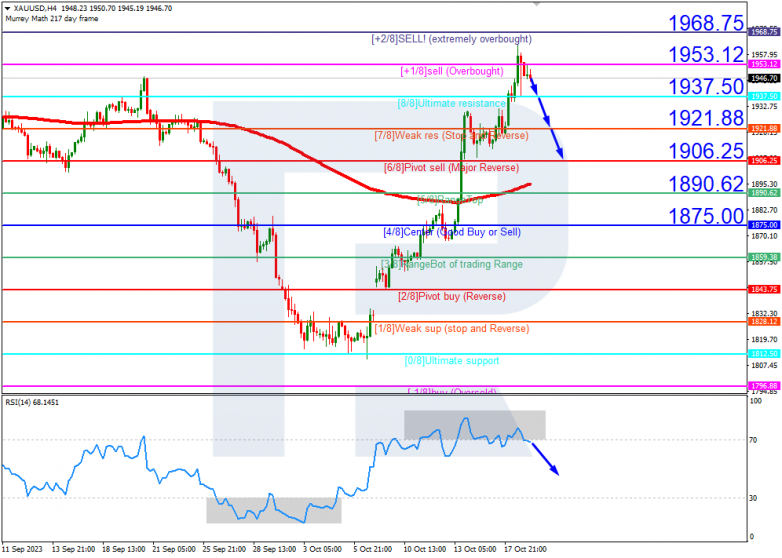Select the orange 1828.12 axis price tag
Screen dimensions: 782x558
click(x=764, y=322)
